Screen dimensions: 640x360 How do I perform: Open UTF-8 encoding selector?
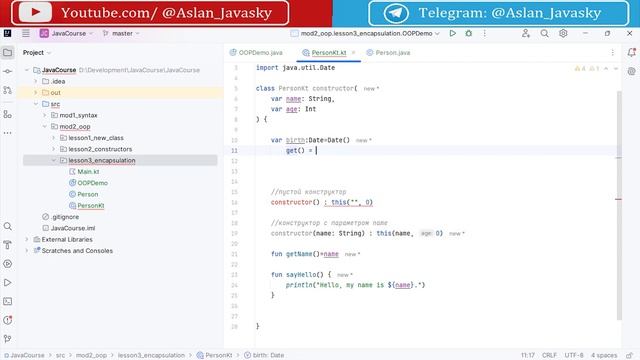click(574, 356)
